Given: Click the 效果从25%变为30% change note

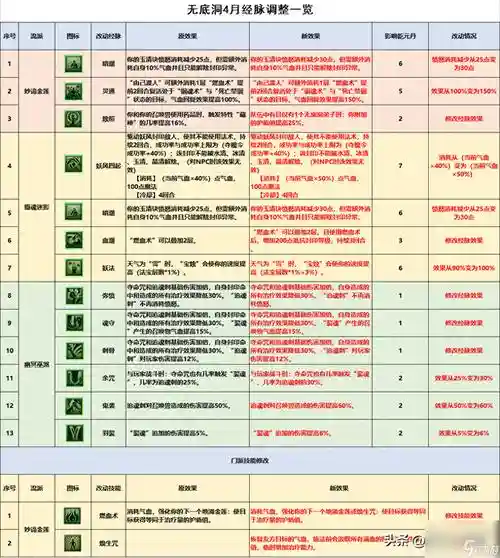Looking at the screenshot, I should tap(464, 378).
